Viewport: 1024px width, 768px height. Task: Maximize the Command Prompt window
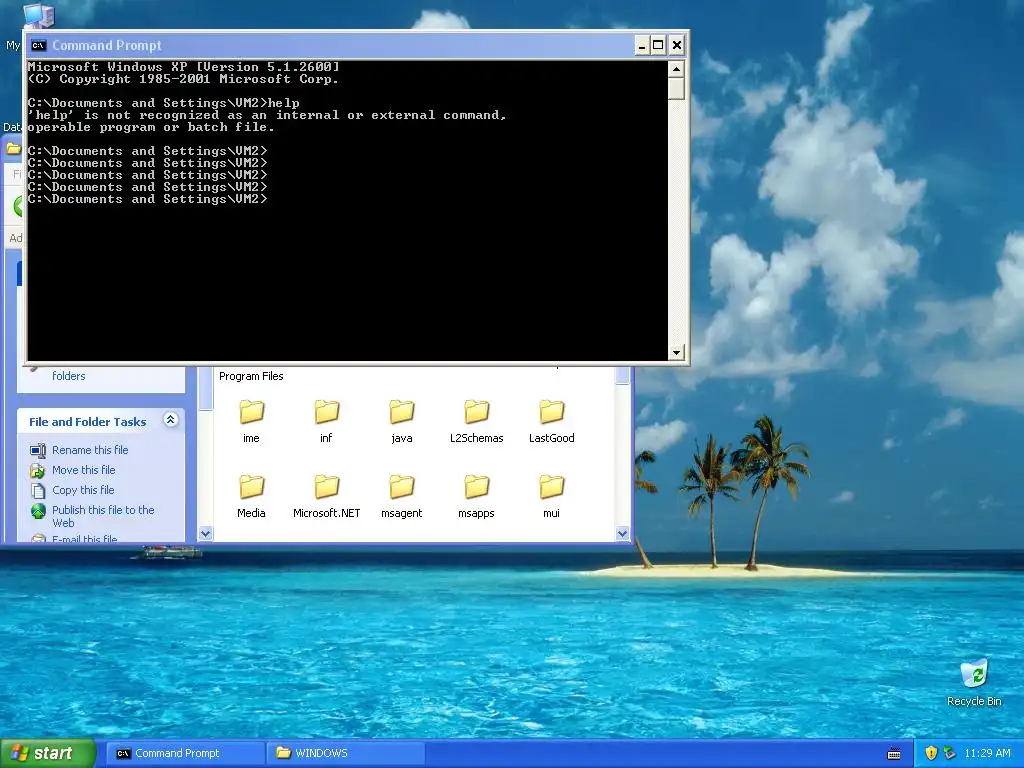[x=658, y=45]
